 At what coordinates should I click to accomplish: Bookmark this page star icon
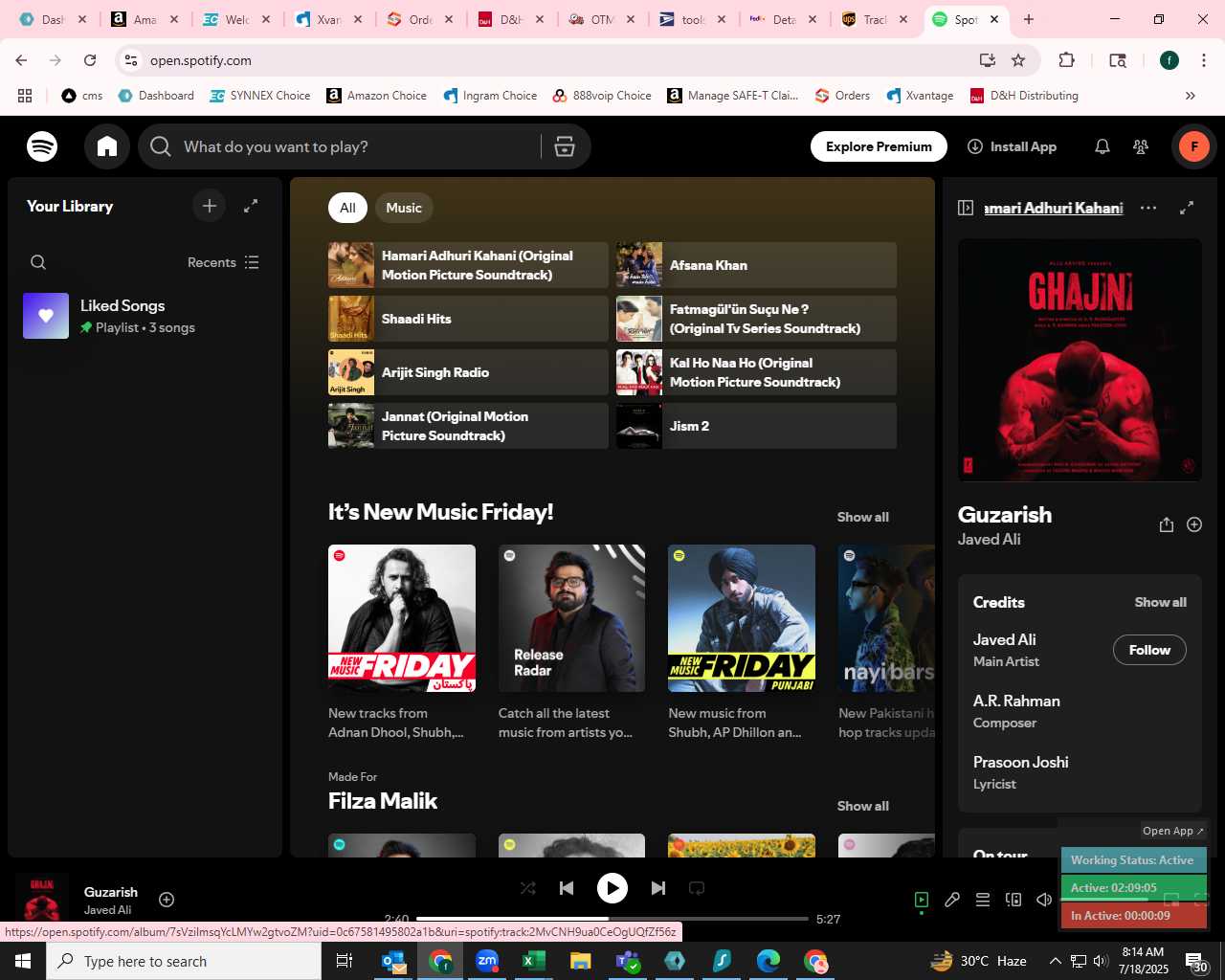tap(1018, 60)
